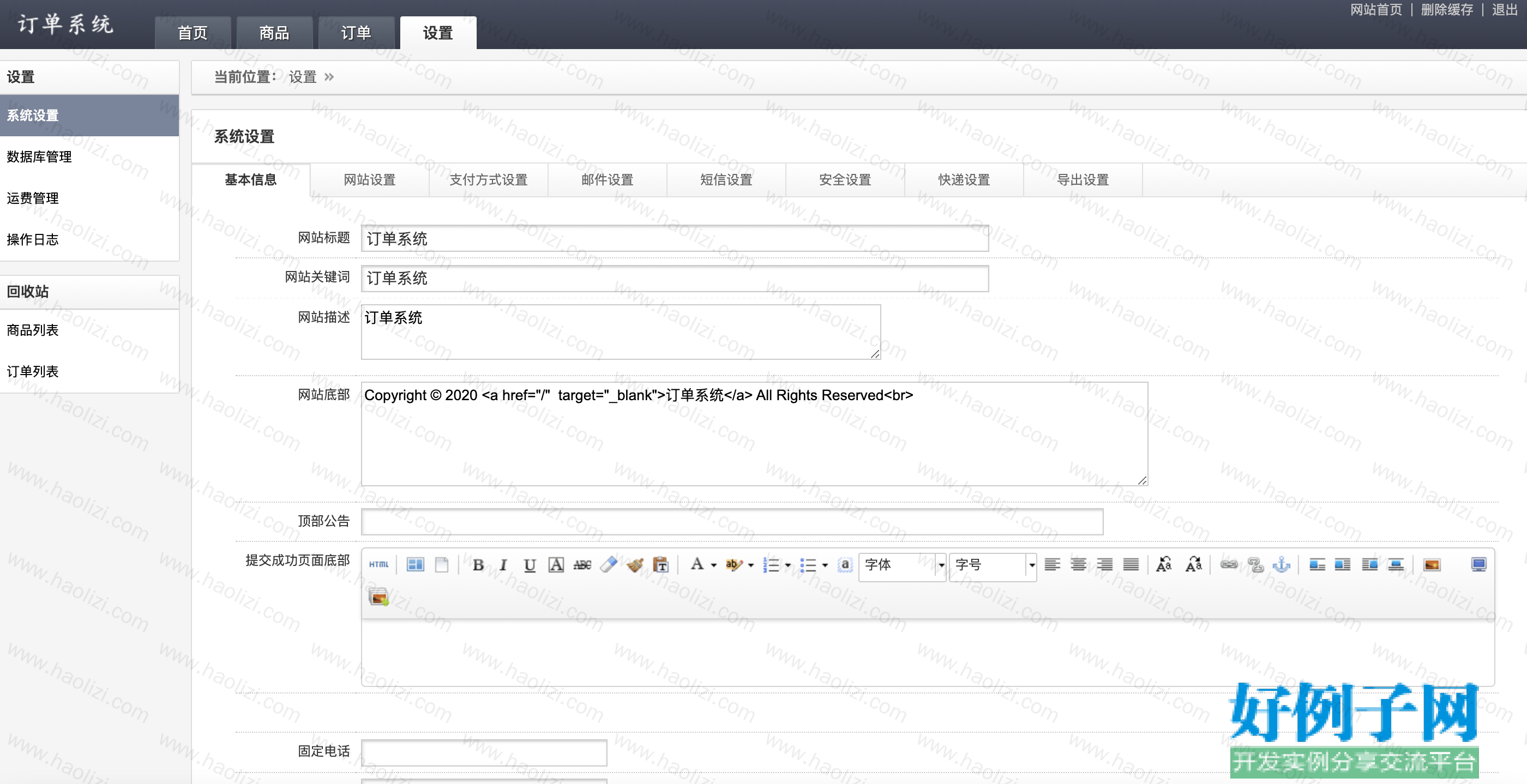Align text right in editor

[x=1104, y=565]
